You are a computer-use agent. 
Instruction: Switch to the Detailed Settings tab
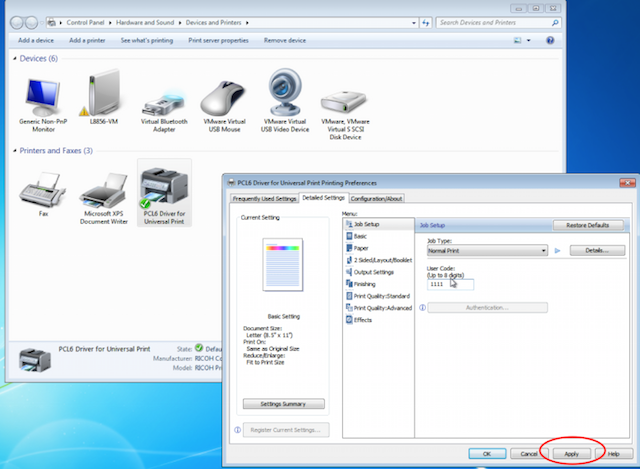[x=323, y=198]
